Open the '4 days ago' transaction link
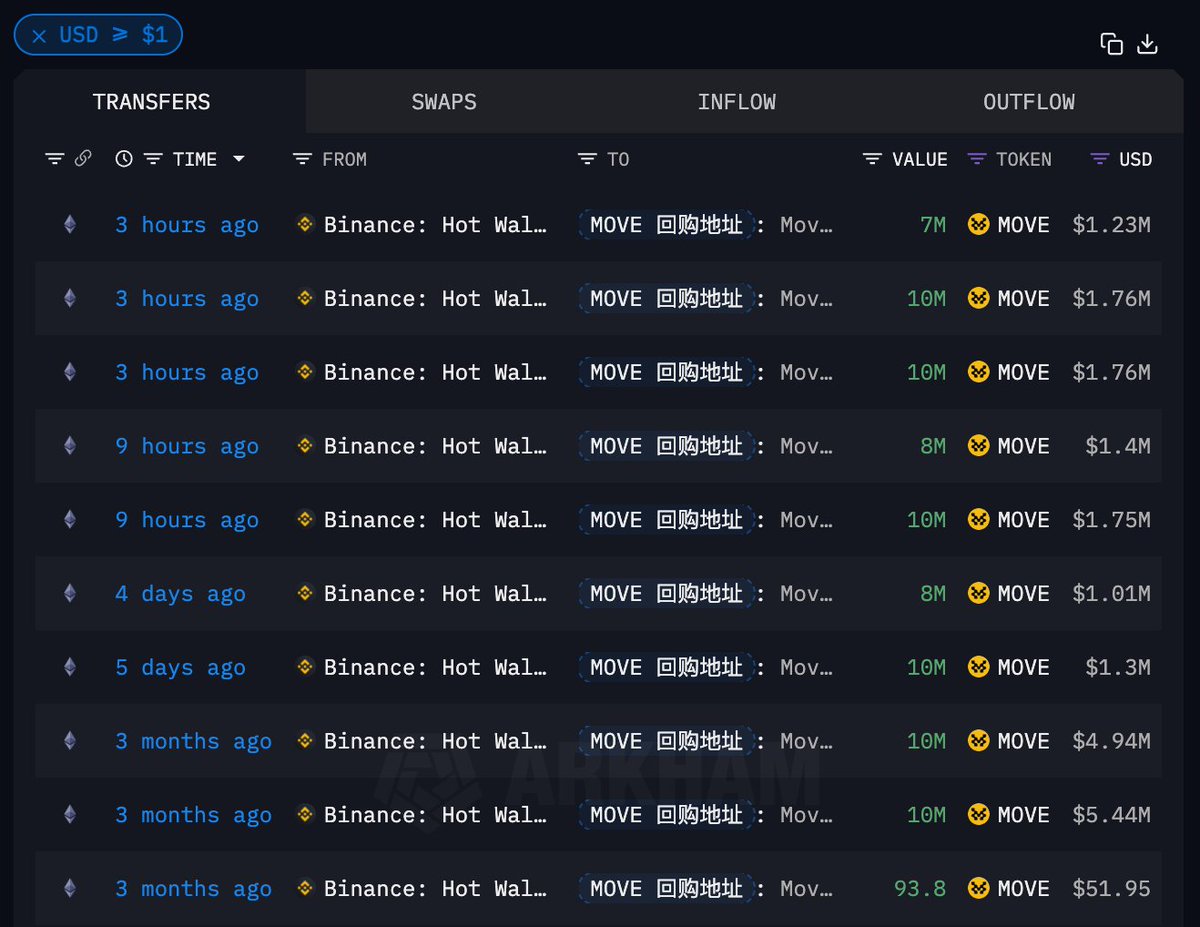 180,594
